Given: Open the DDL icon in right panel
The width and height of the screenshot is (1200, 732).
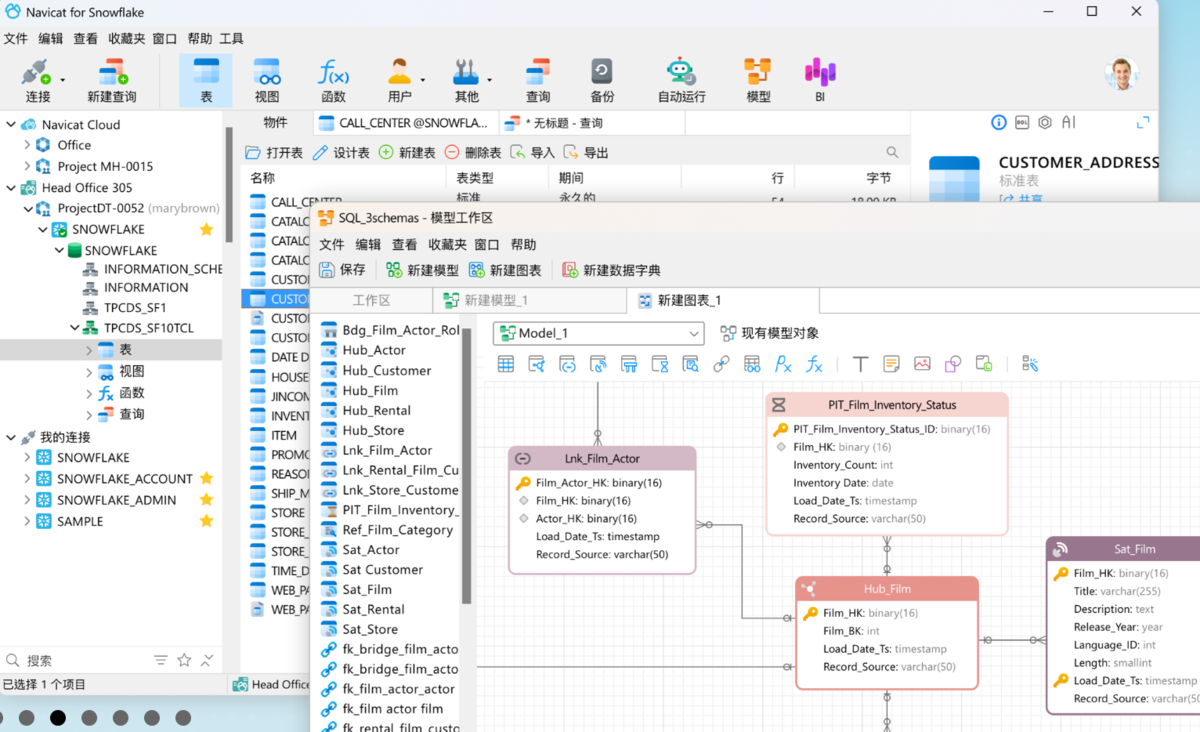Looking at the screenshot, I should [x=1021, y=122].
